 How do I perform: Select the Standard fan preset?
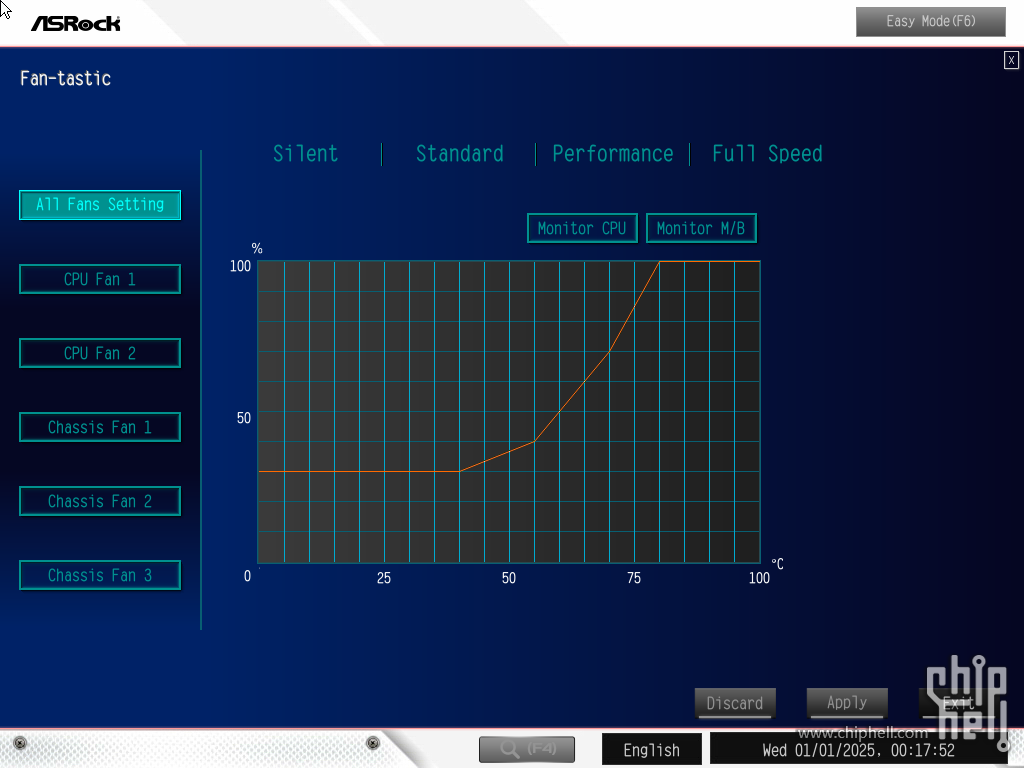point(460,153)
